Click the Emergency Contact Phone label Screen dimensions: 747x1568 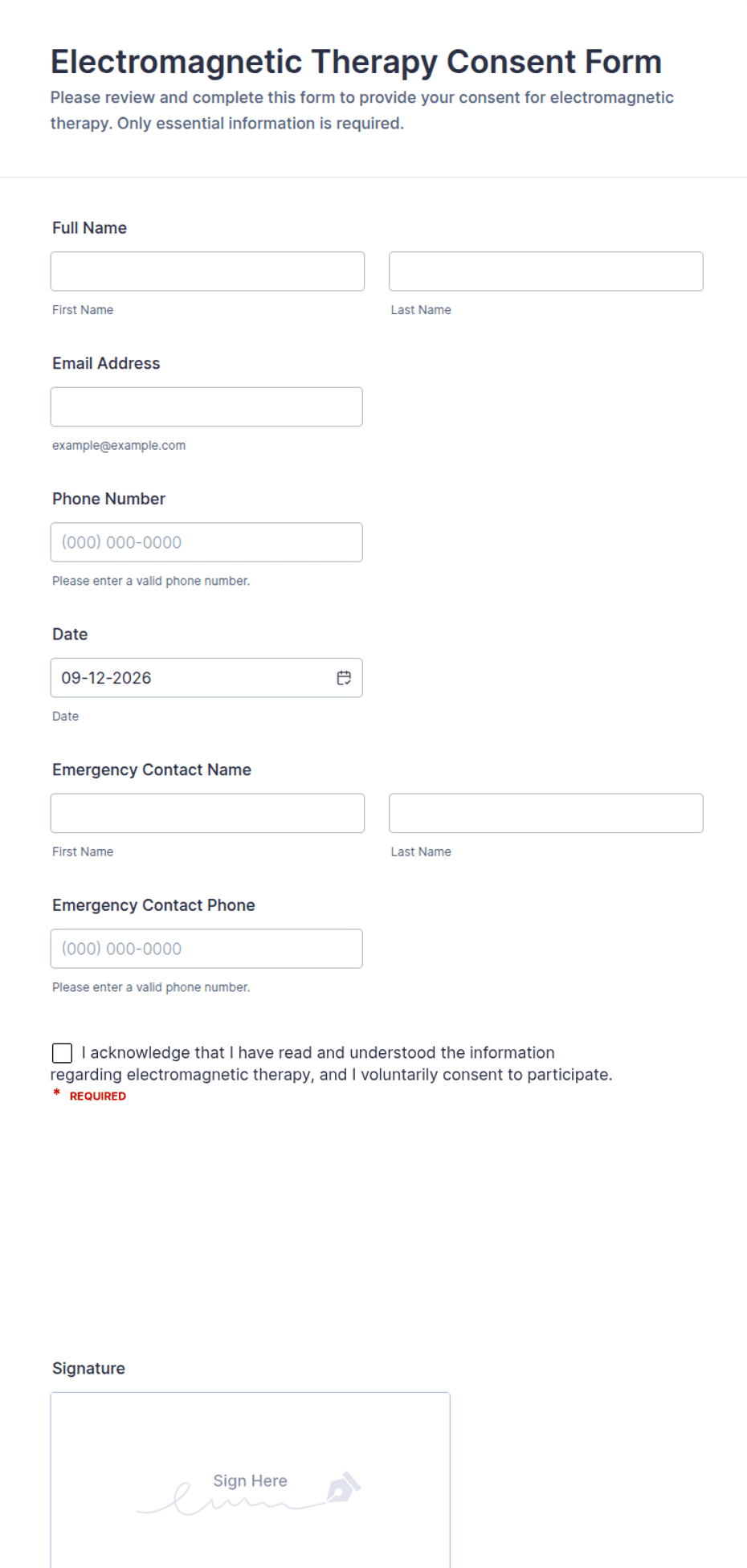tap(153, 905)
